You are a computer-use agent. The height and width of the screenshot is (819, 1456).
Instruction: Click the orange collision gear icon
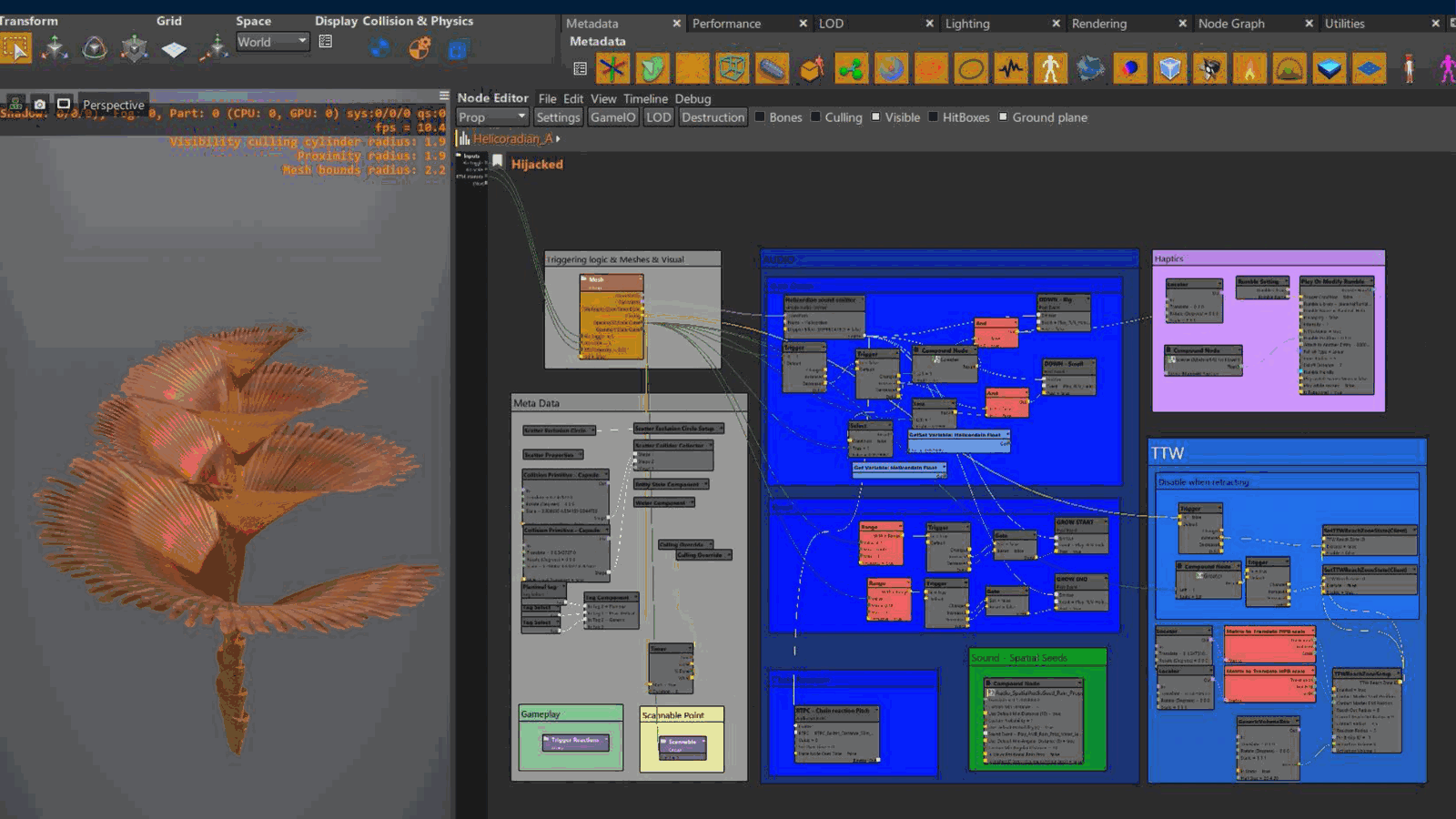(x=420, y=47)
